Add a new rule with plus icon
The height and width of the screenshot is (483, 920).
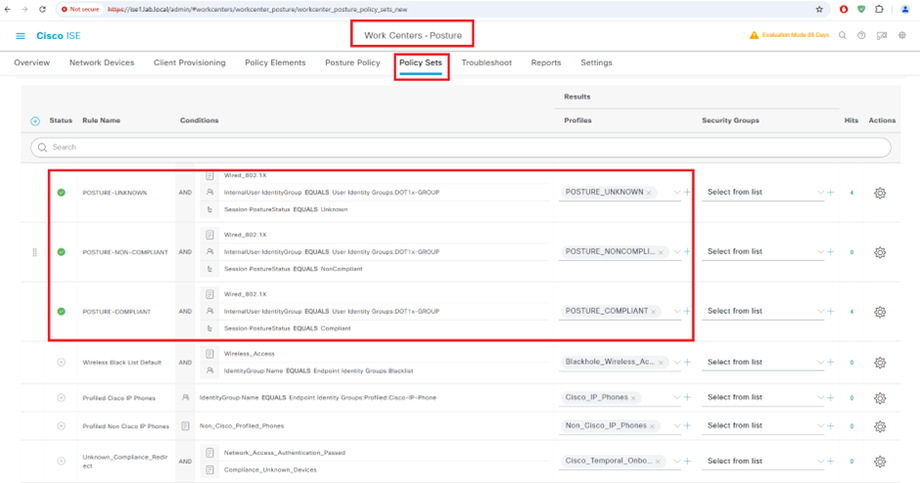coord(35,121)
